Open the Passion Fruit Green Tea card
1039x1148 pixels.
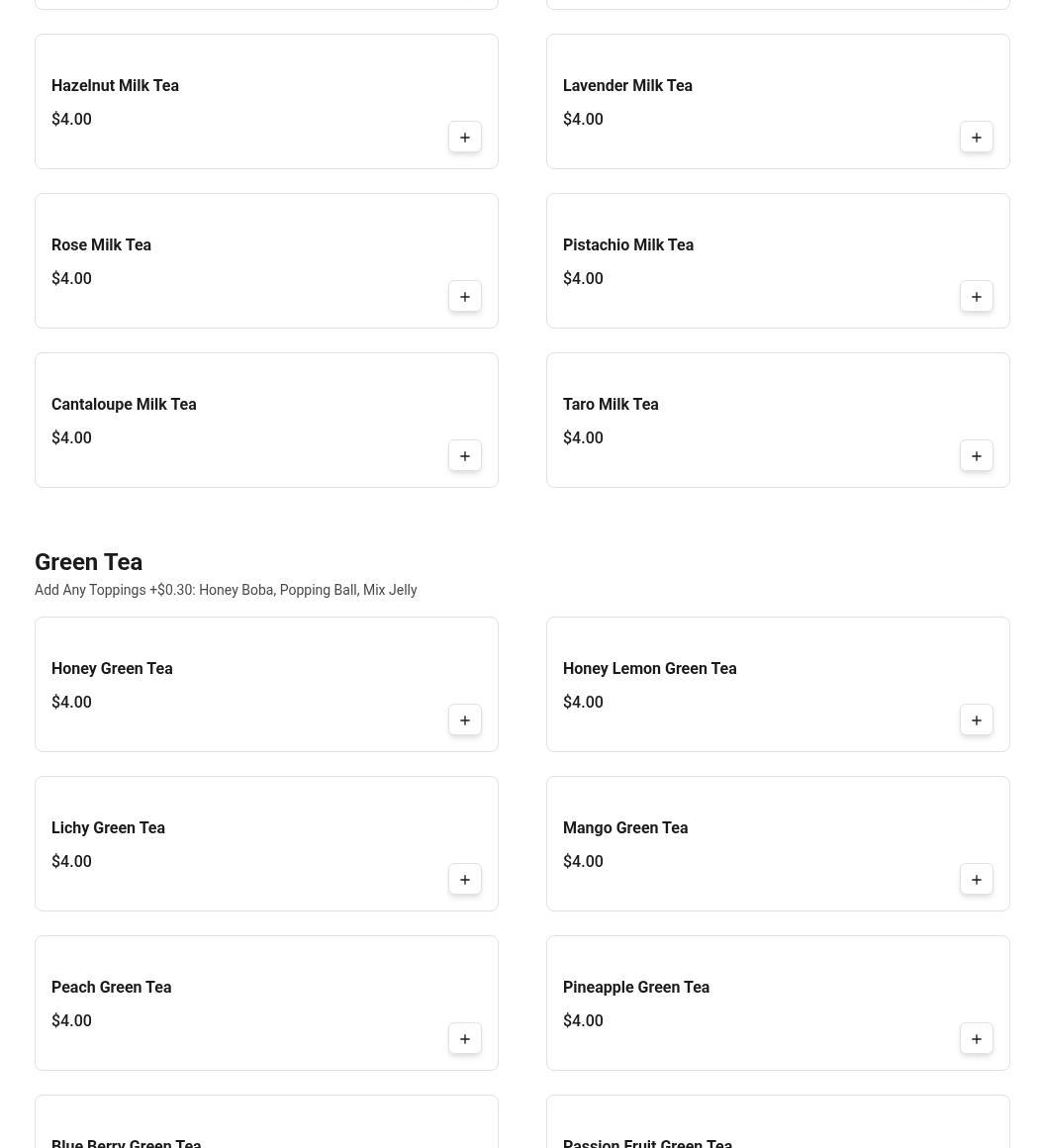[x=778, y=1121]
